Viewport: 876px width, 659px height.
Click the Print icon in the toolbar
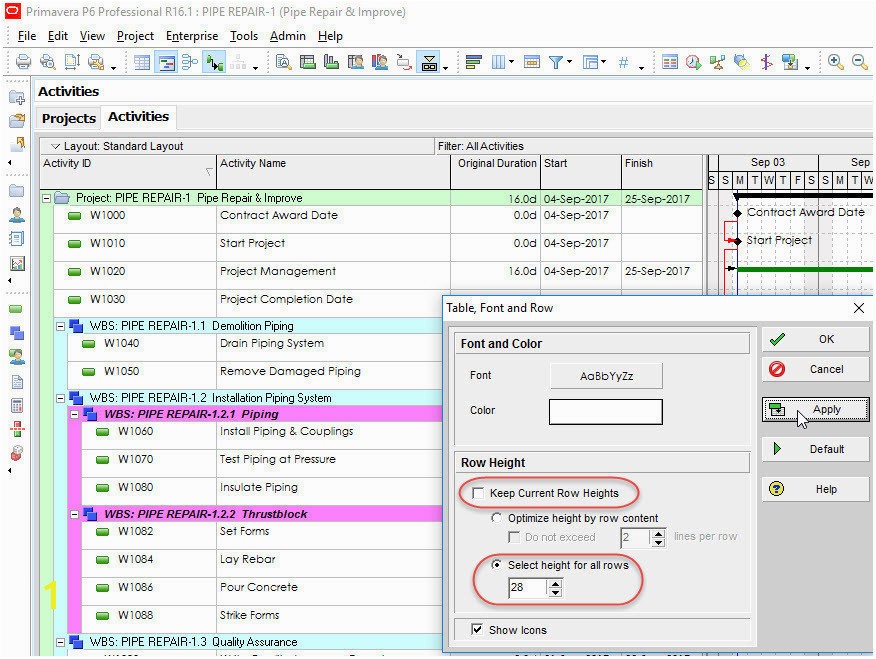(23, 61)
